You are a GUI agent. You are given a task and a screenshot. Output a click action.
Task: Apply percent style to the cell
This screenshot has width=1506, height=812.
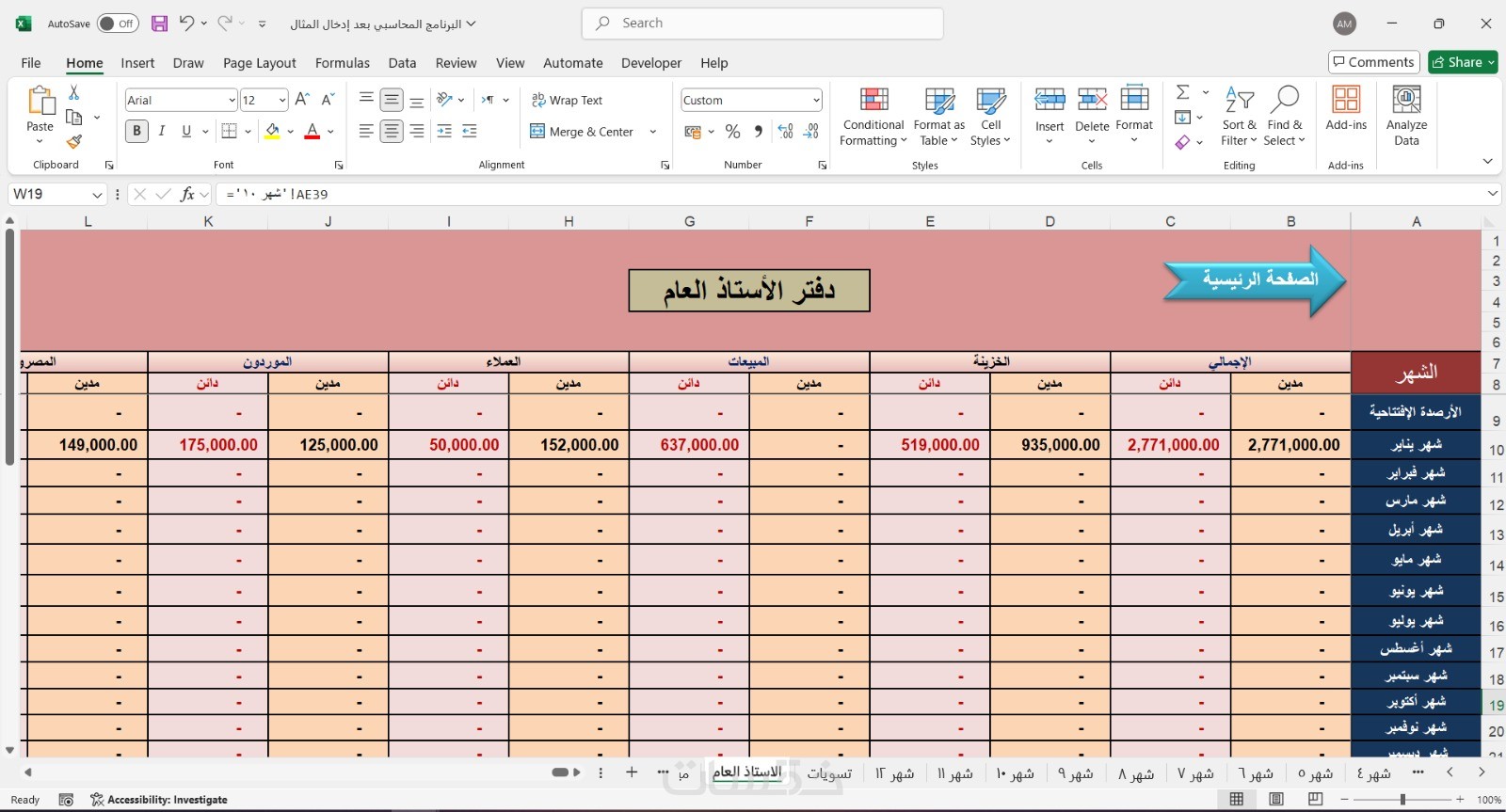click(x=732, y=132)
